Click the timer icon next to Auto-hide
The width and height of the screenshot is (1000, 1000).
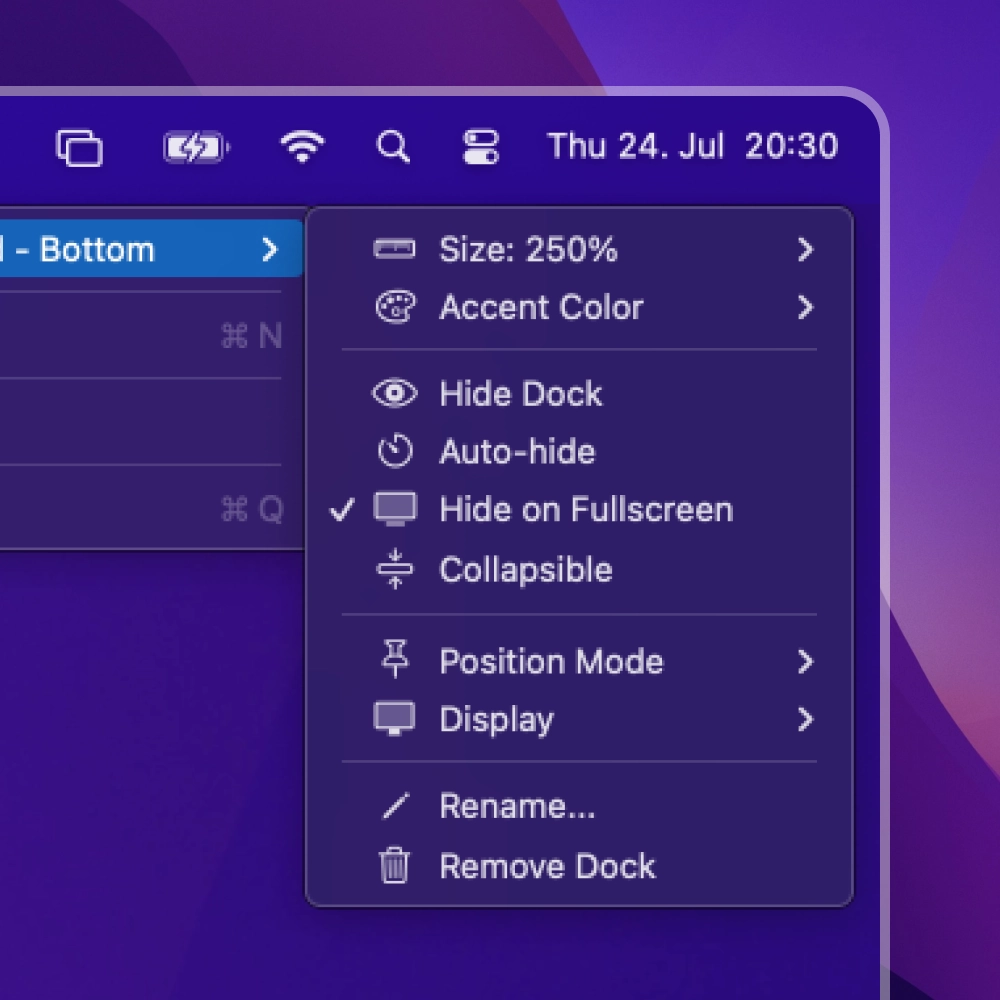tap(396, 452)
